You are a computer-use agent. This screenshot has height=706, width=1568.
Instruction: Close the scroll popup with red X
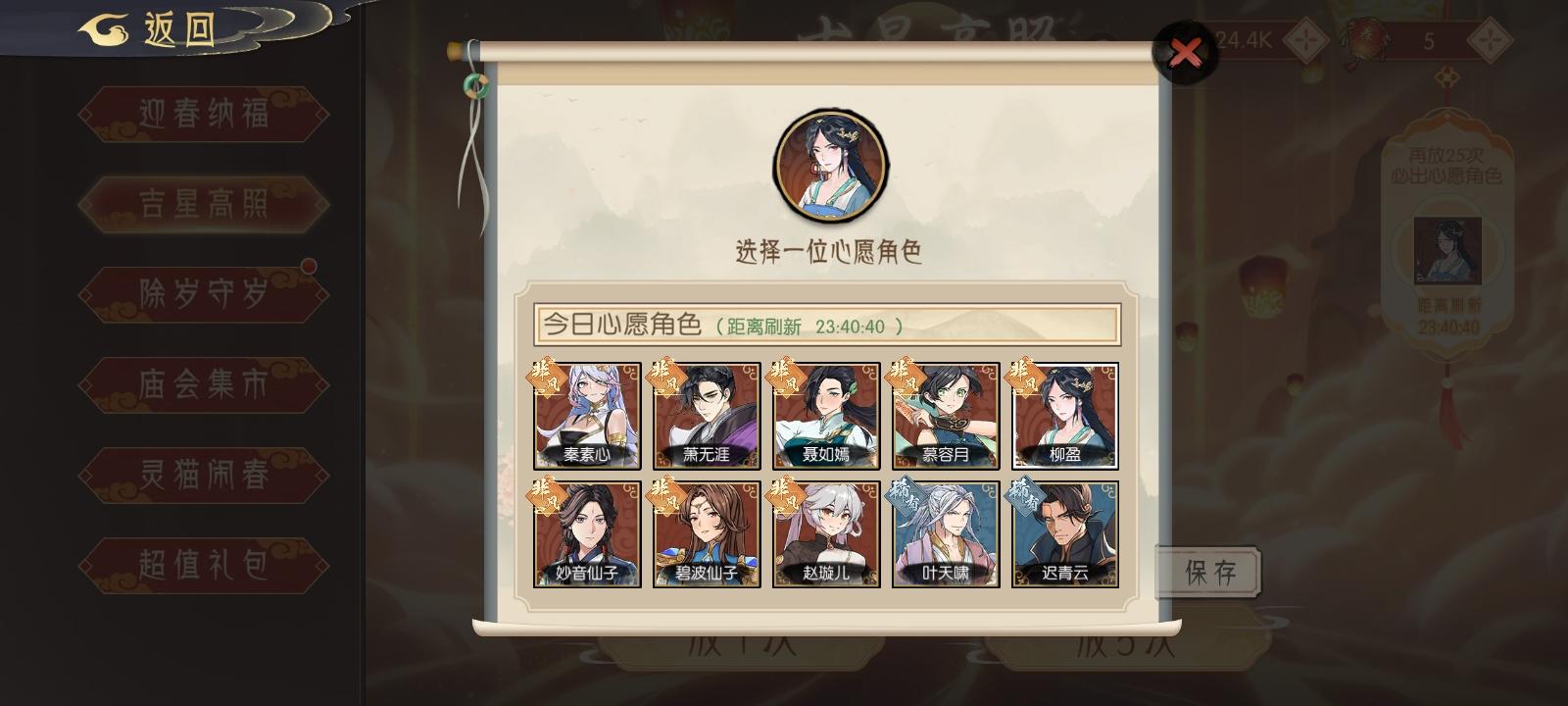(1185, 53)
